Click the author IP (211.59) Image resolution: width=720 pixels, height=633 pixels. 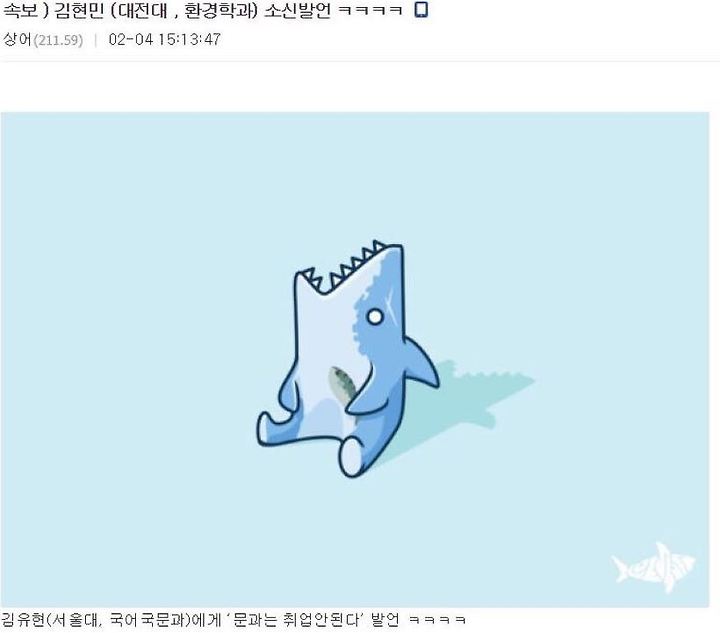click(x=58, y=40)
